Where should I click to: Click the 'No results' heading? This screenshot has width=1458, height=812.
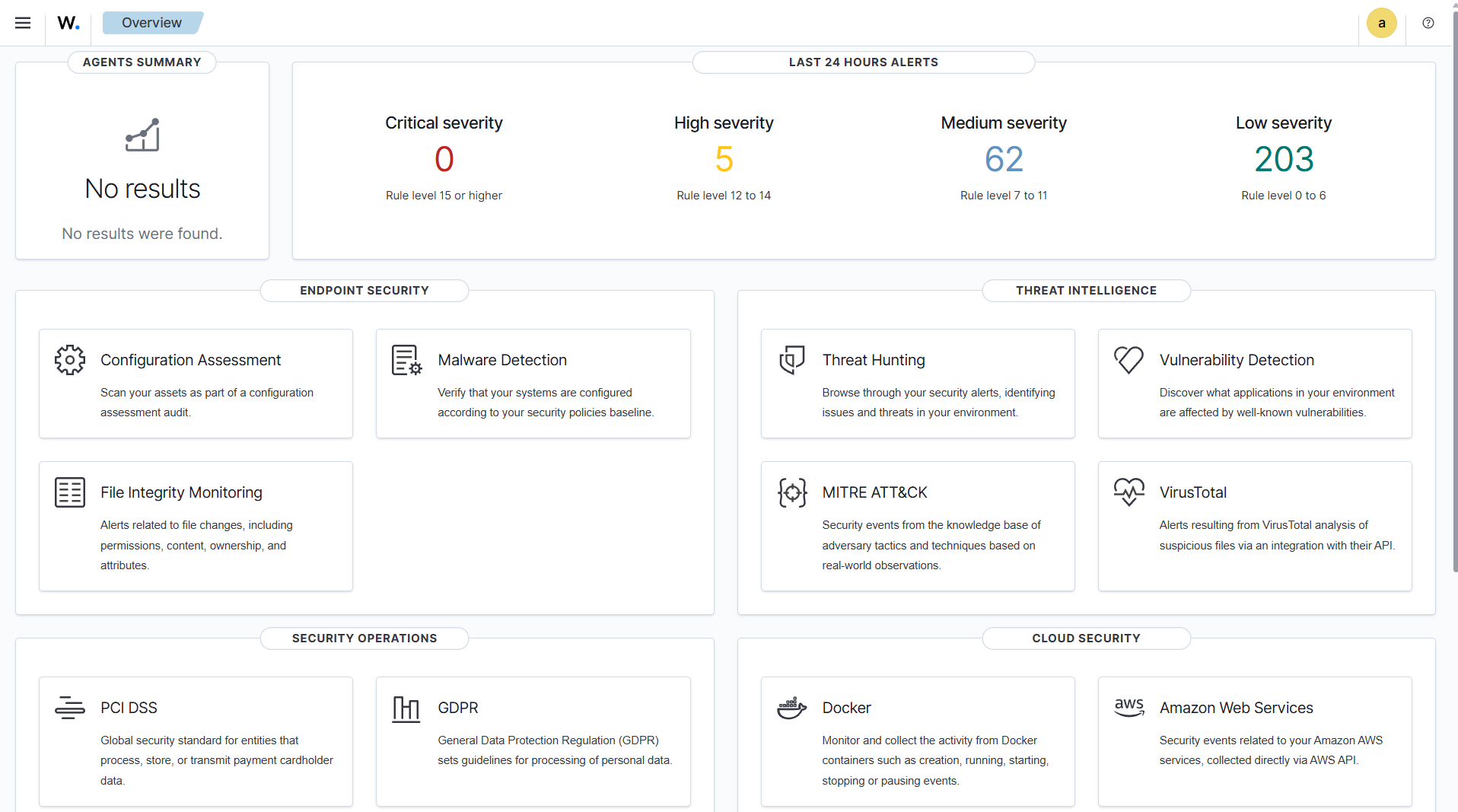tap(142, 189)
